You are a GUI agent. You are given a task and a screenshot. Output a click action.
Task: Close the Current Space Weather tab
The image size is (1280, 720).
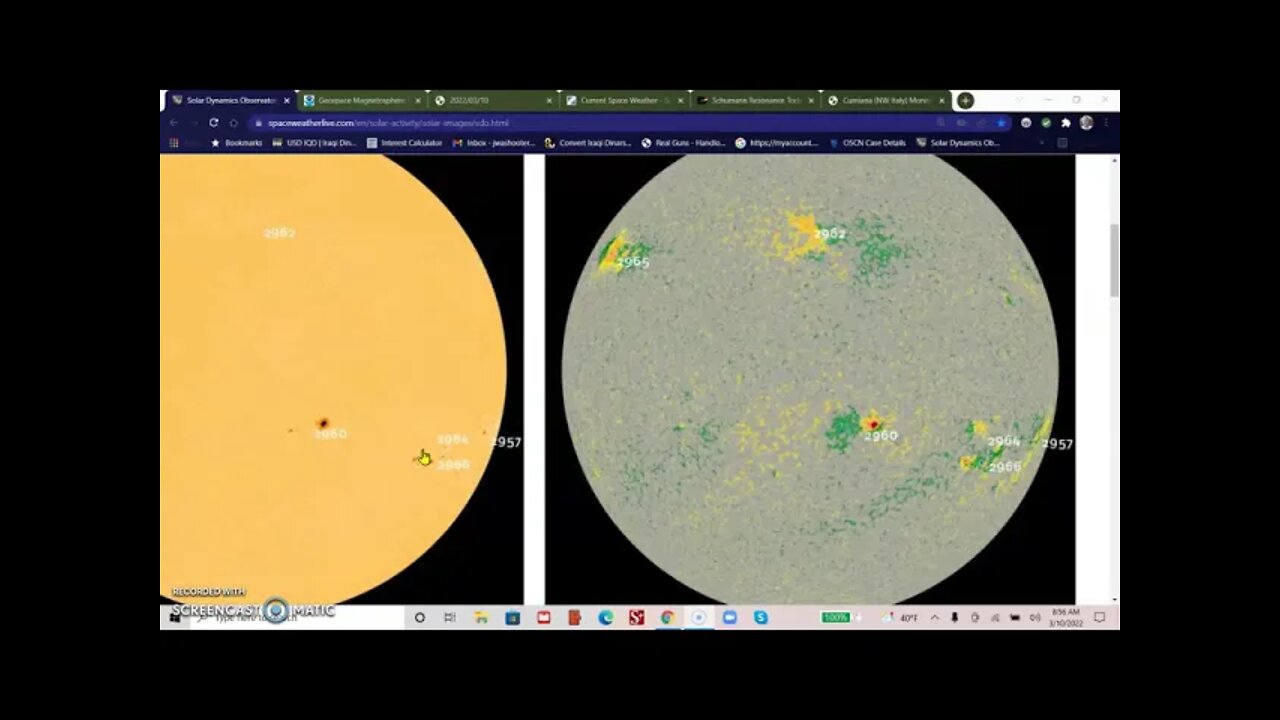tap(681, 101)
